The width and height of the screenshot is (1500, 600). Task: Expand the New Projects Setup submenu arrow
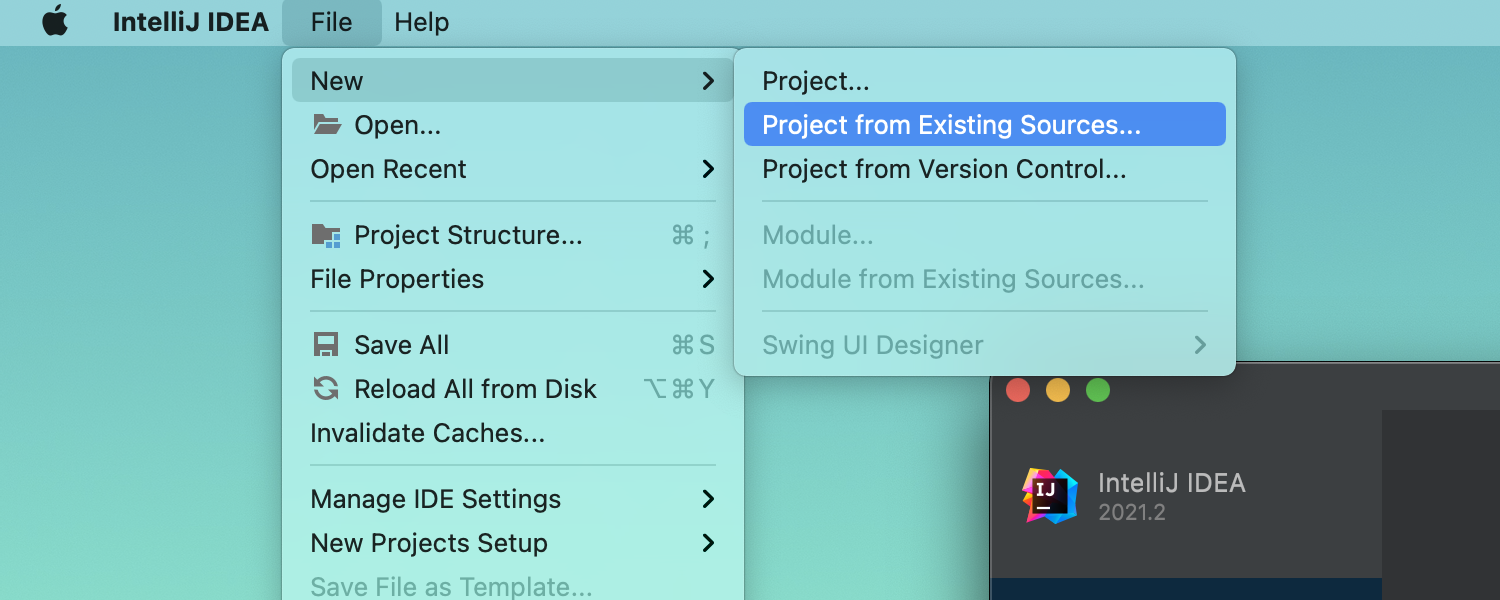(x=708, y=543)
